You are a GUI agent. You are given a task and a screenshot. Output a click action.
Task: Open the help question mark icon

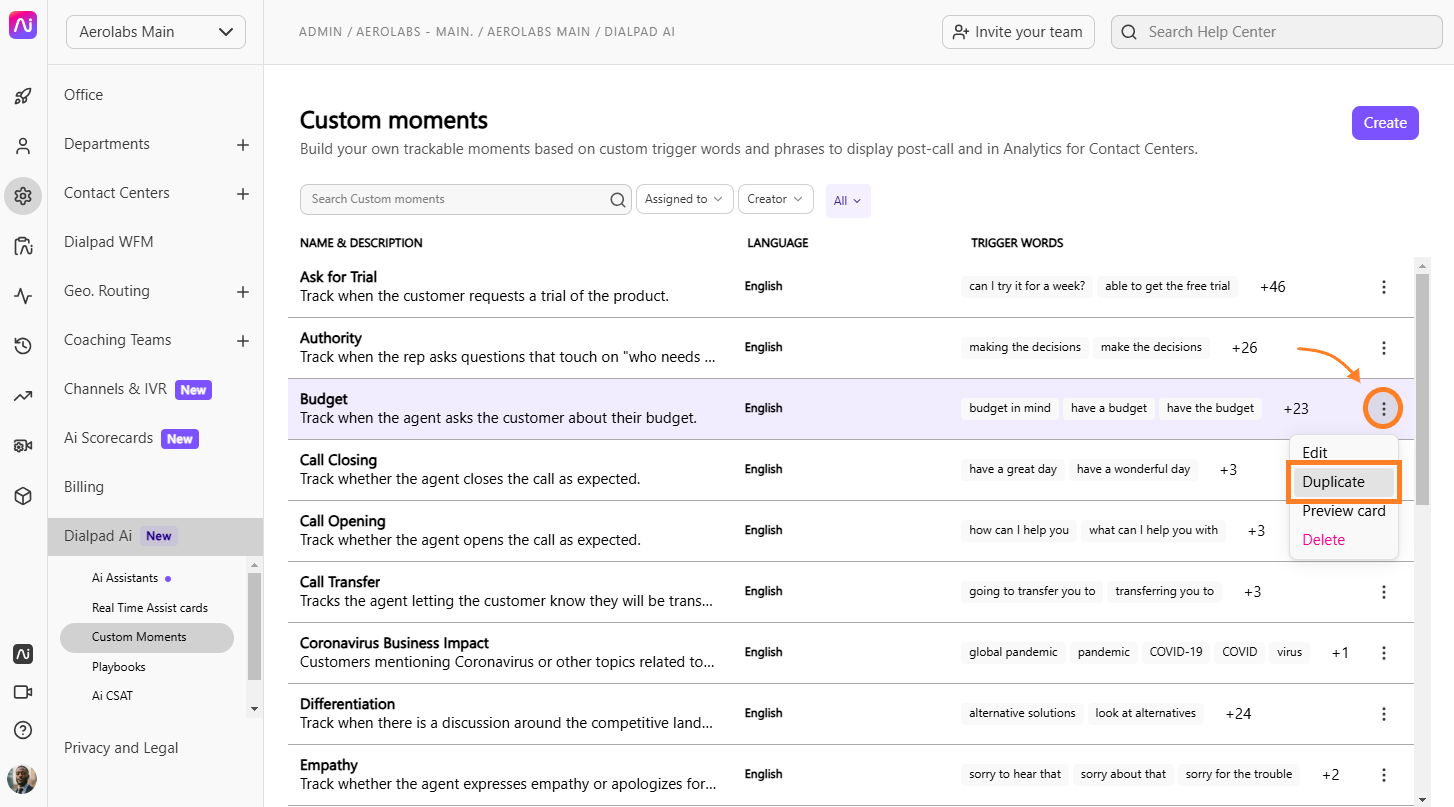[x=23, y=730]
